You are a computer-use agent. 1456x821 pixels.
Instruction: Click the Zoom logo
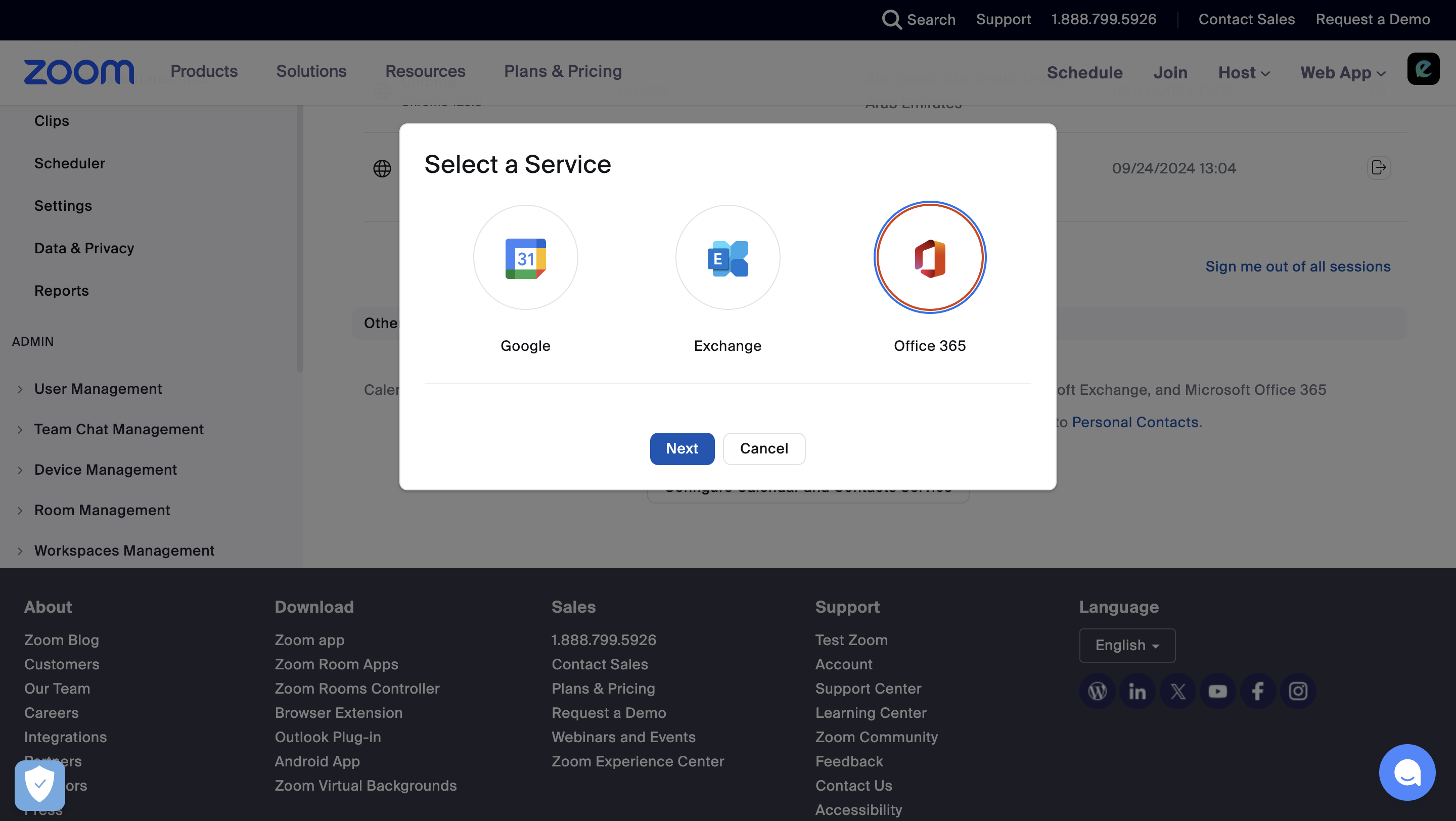[79, 72]
